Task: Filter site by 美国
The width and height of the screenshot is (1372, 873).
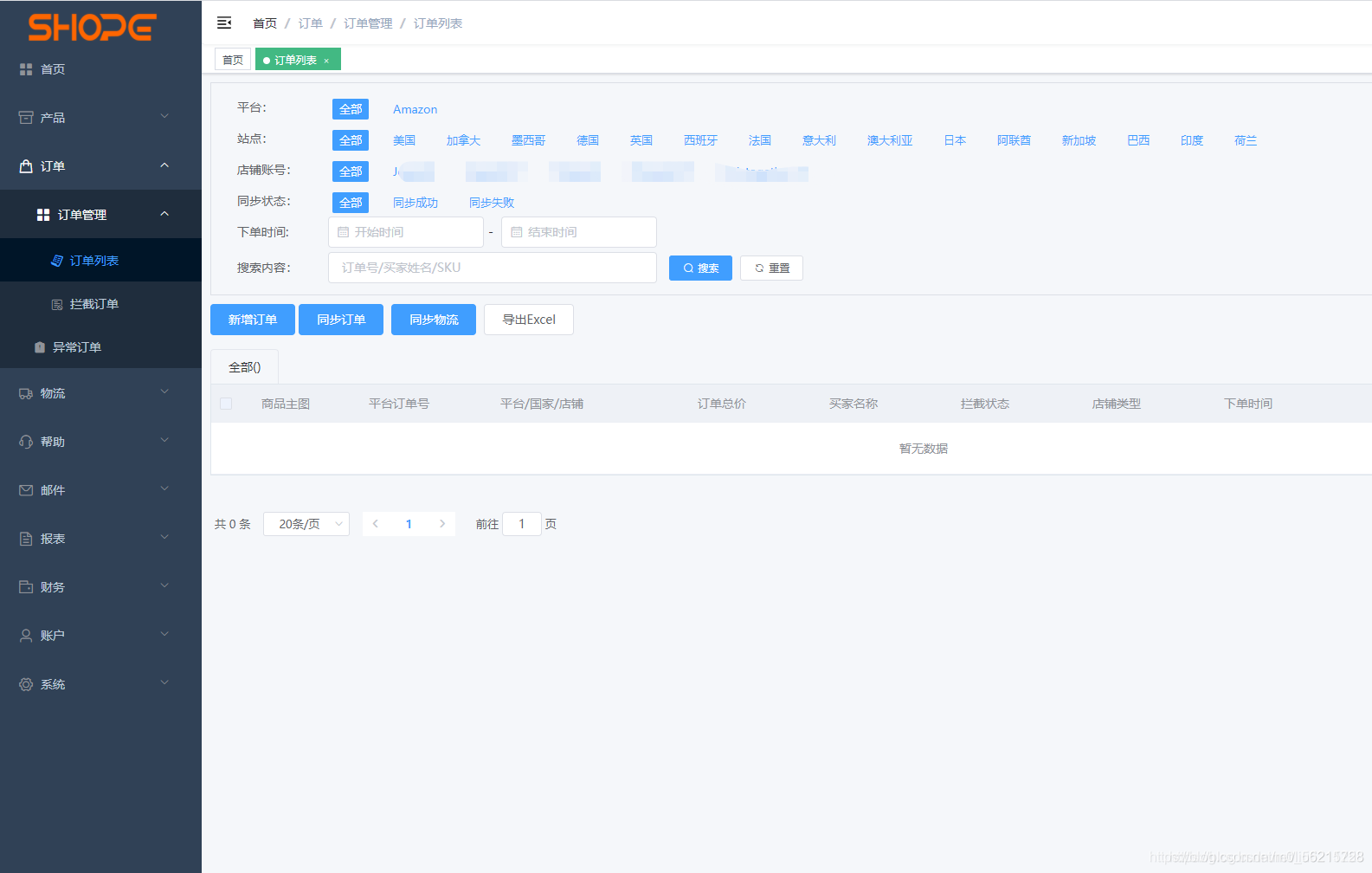Action: click(x=404, y=140)
